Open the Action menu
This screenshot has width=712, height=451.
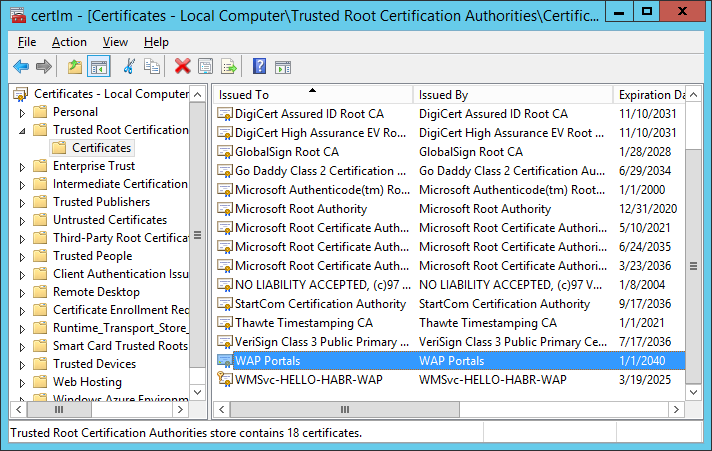pyautogui.click(x=69, y=42)
